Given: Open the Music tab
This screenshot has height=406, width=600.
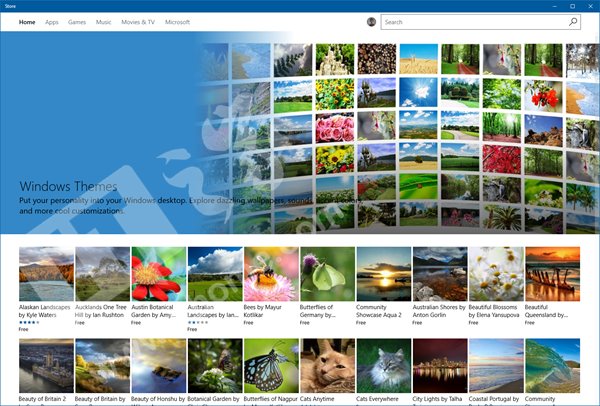Looking at the screenshot, I should [104, 21].
